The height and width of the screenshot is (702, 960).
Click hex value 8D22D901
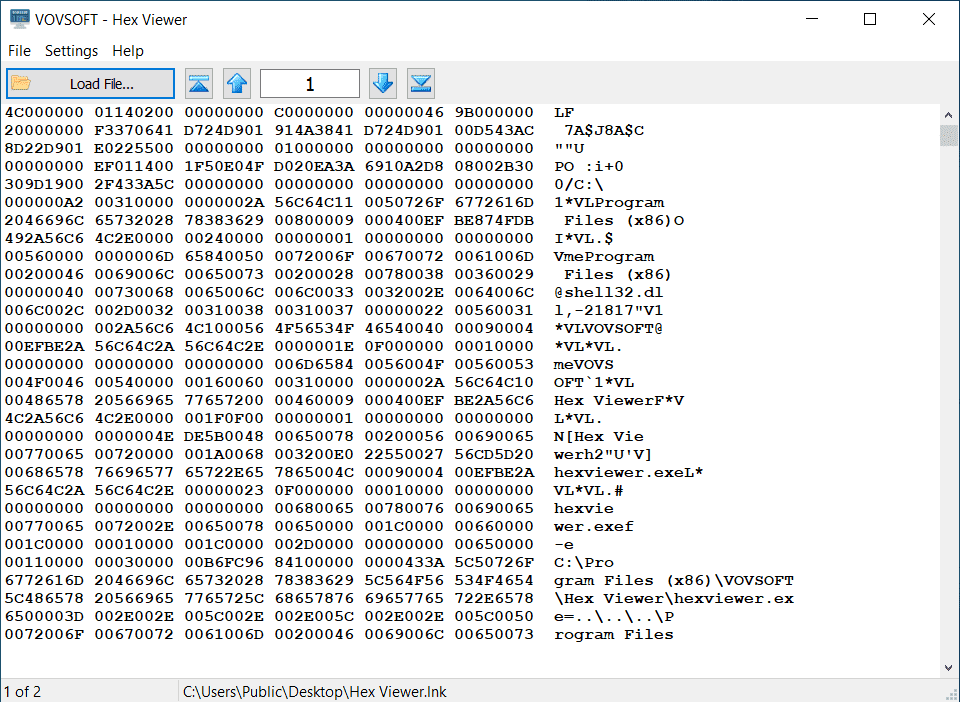click(x=44, y=148)
